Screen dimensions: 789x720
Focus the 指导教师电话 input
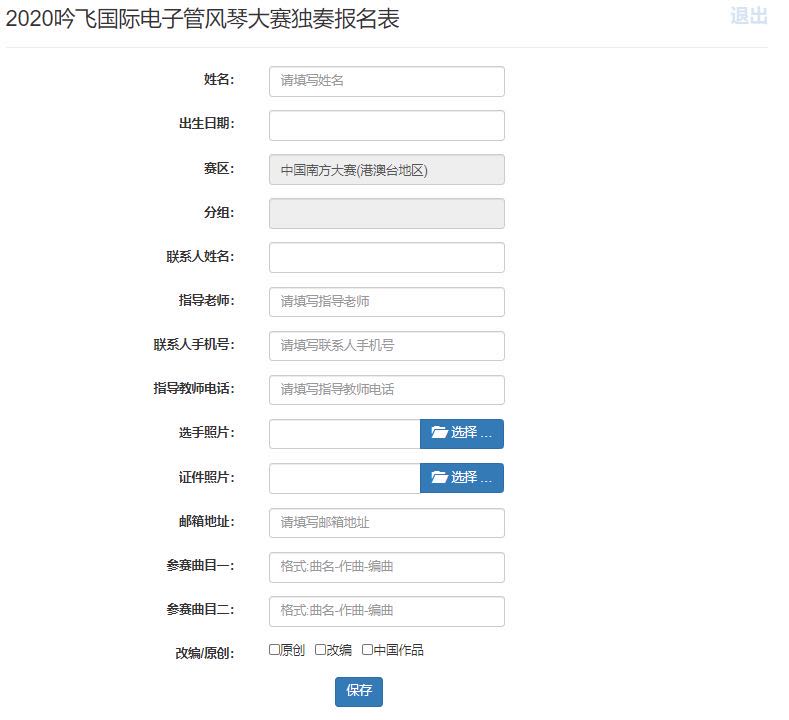click(386, 390)
